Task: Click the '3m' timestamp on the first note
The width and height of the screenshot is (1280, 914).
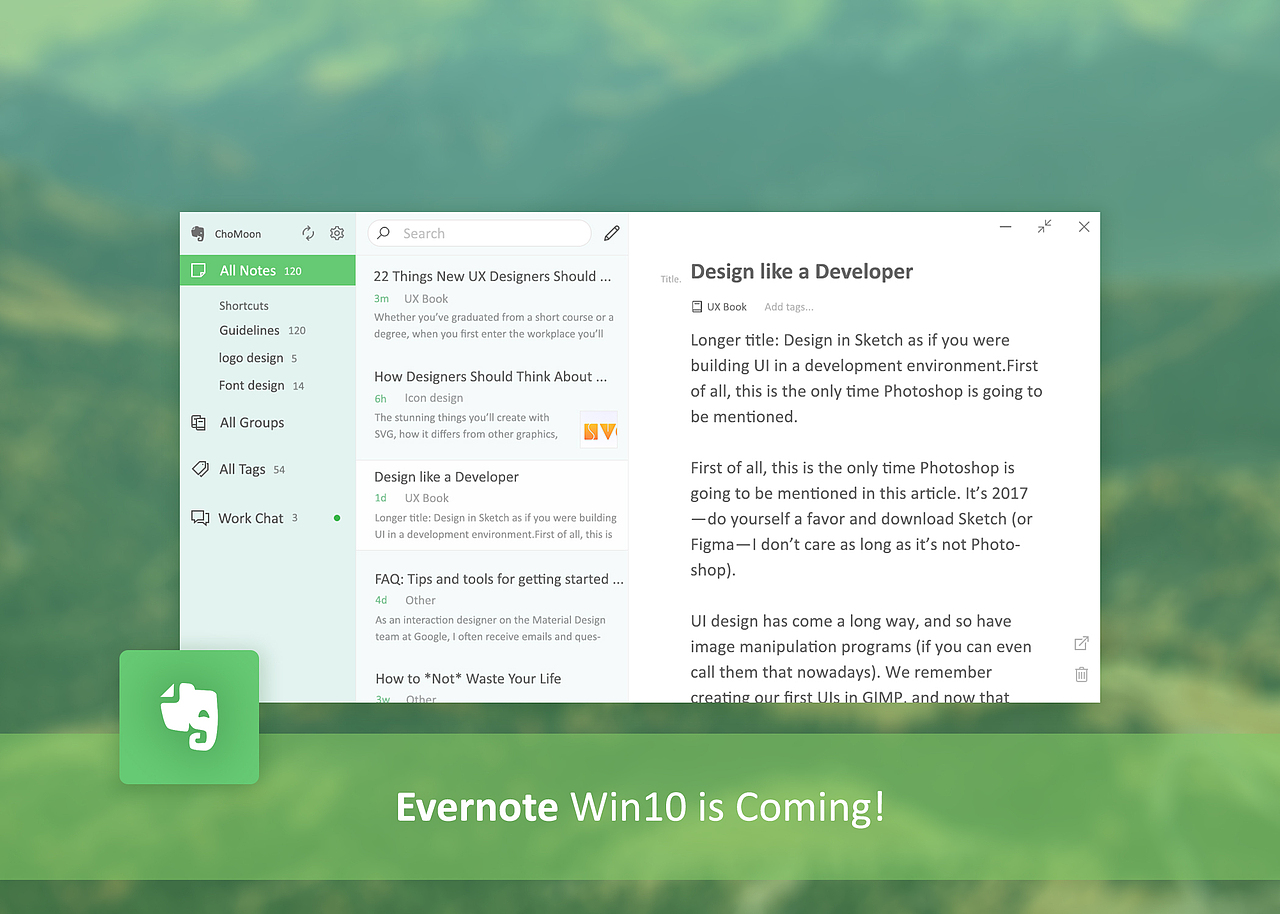Action: (381, 299)
